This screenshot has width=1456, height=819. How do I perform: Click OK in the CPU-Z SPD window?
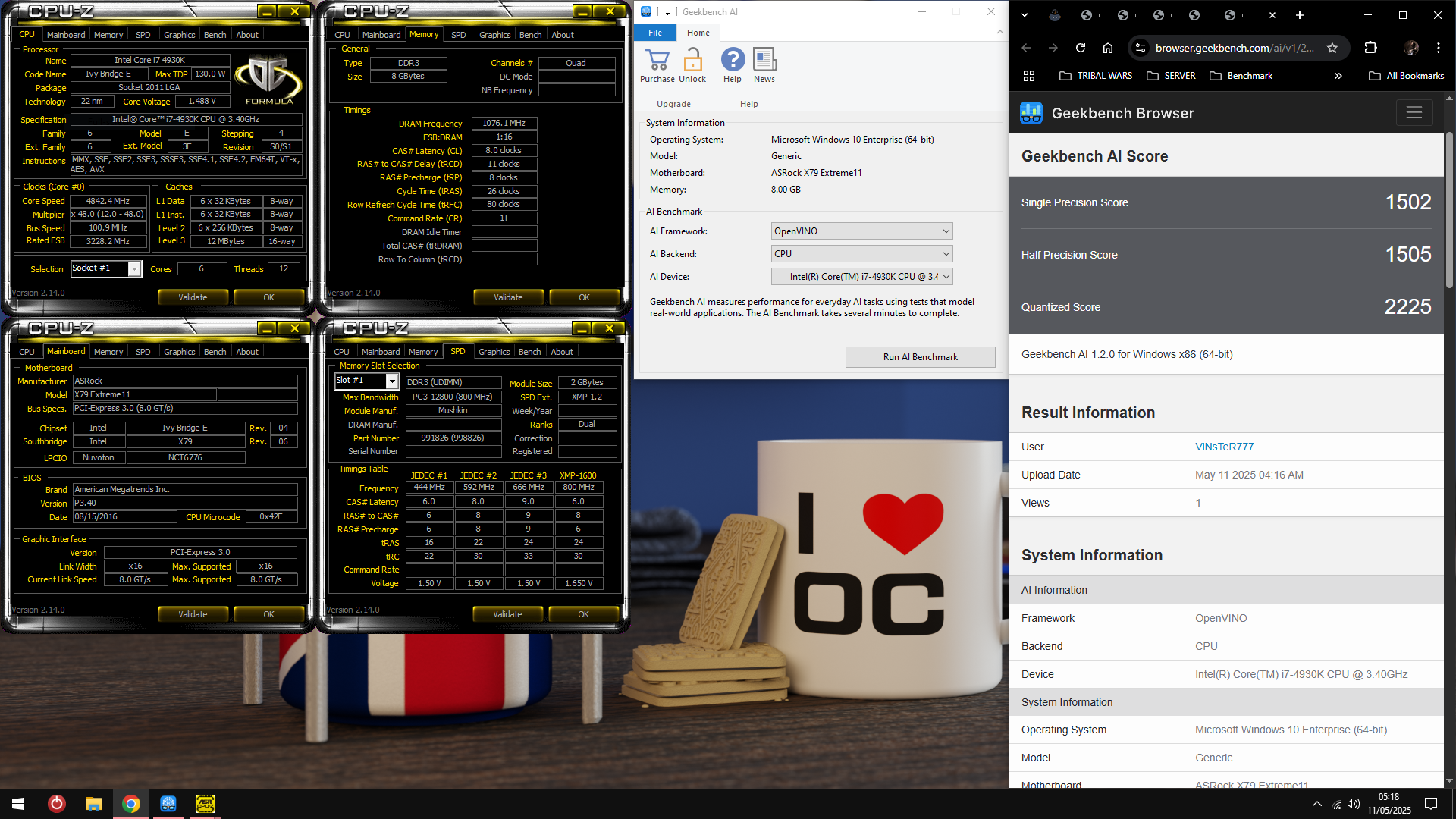pos(583,614)
